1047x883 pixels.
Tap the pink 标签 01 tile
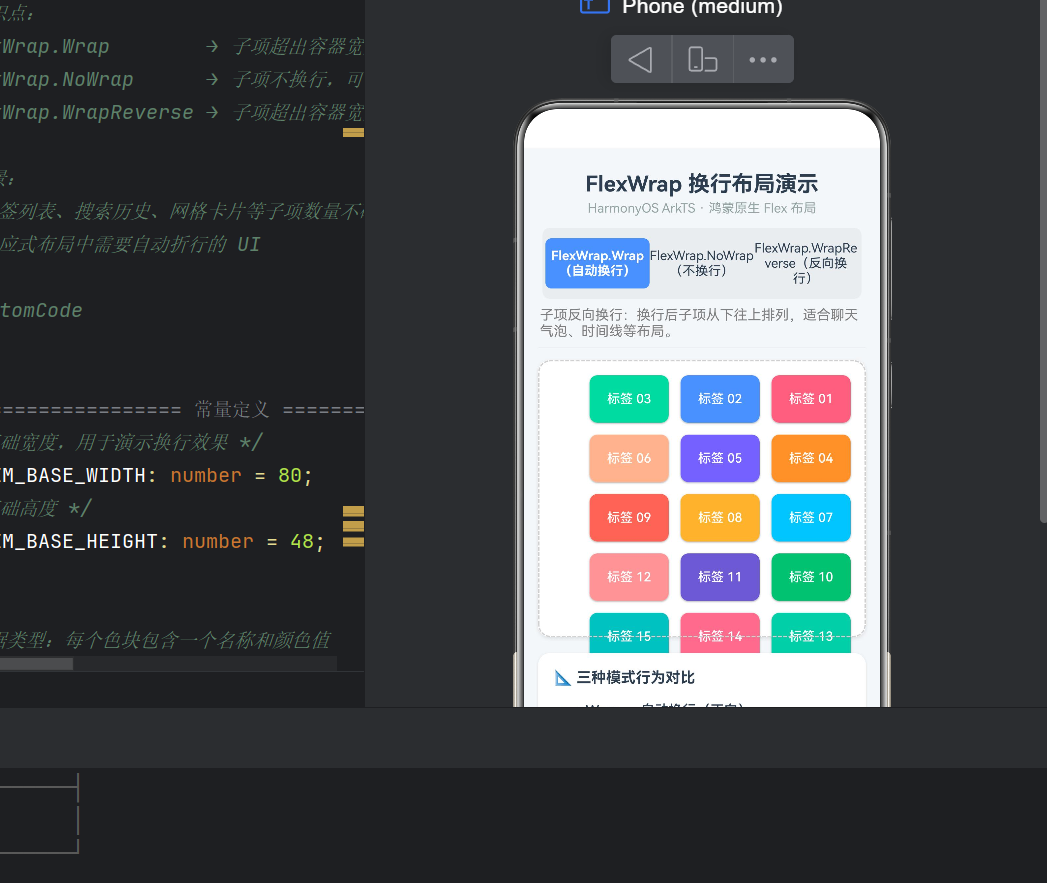pyautogui.click(x=811, y=399)
